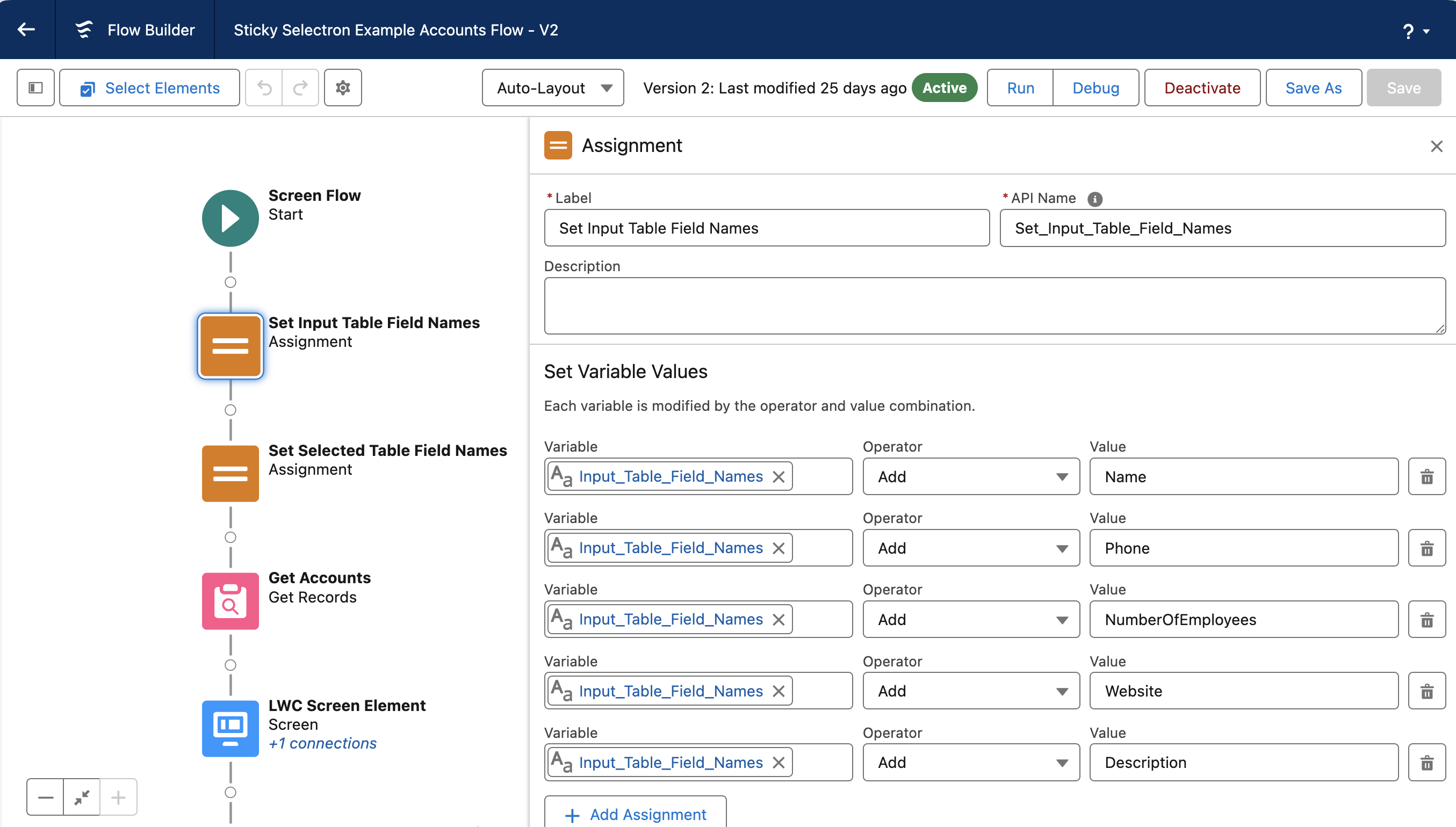Toggle the toolbox panel sidebar icon
1456x827 pixels.
click(35, 88)
